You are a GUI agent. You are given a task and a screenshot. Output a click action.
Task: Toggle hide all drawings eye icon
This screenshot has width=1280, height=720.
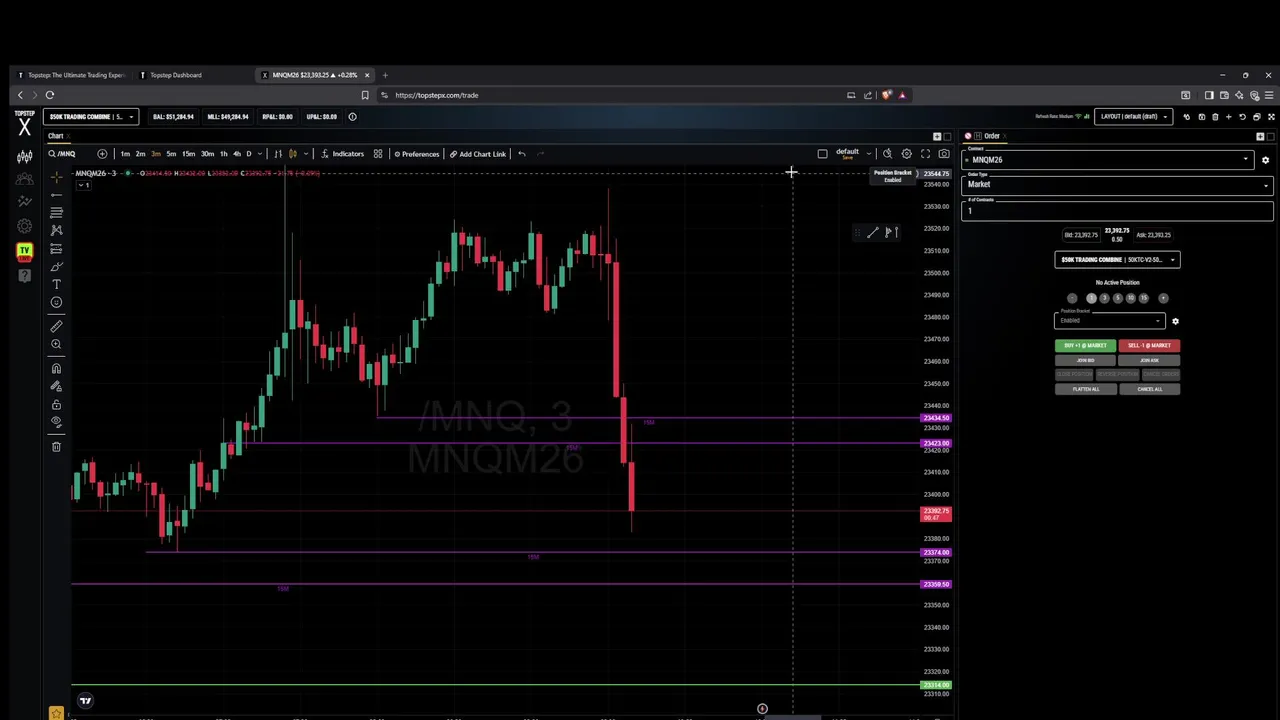[x=56, y=422]
